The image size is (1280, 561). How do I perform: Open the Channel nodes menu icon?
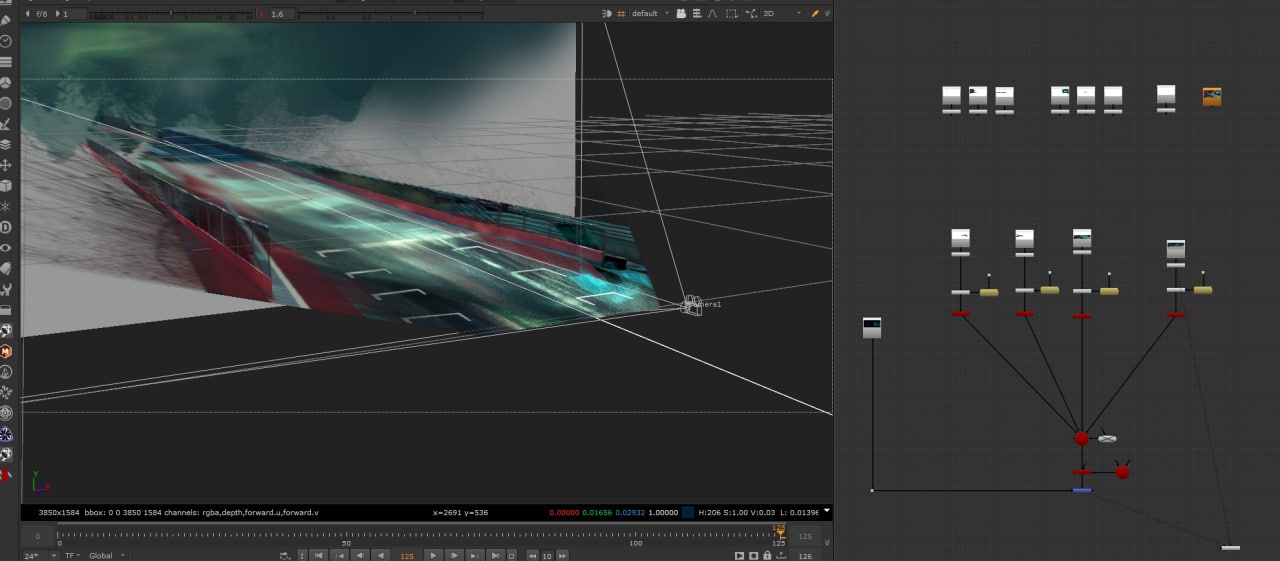pos(6,61)
